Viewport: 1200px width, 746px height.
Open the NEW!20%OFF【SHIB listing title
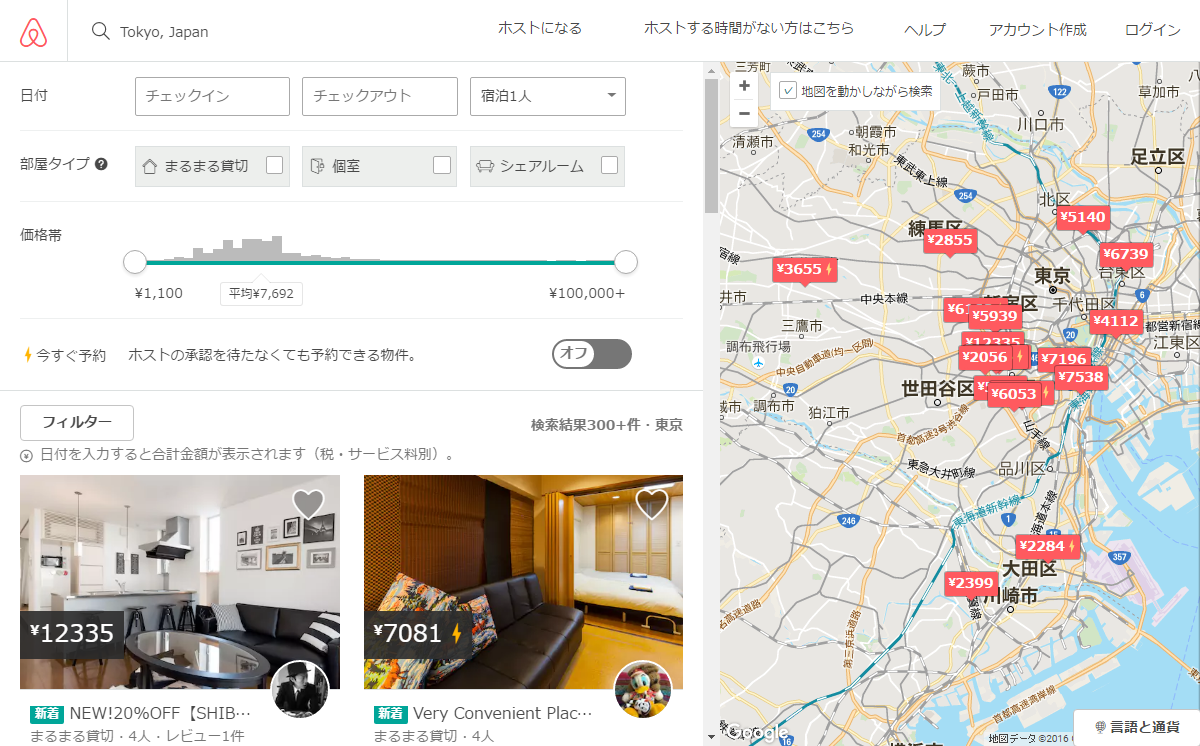(x=161, y=714)
